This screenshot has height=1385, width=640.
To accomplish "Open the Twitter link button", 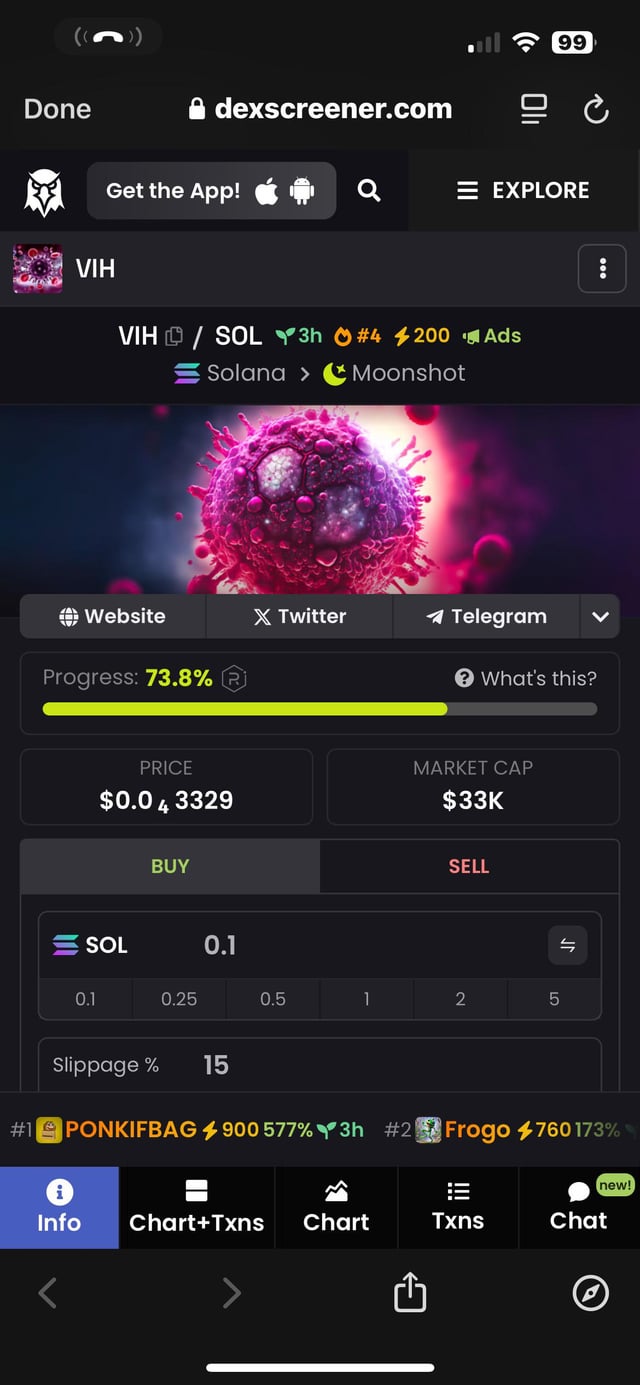I will pos(300,616).
